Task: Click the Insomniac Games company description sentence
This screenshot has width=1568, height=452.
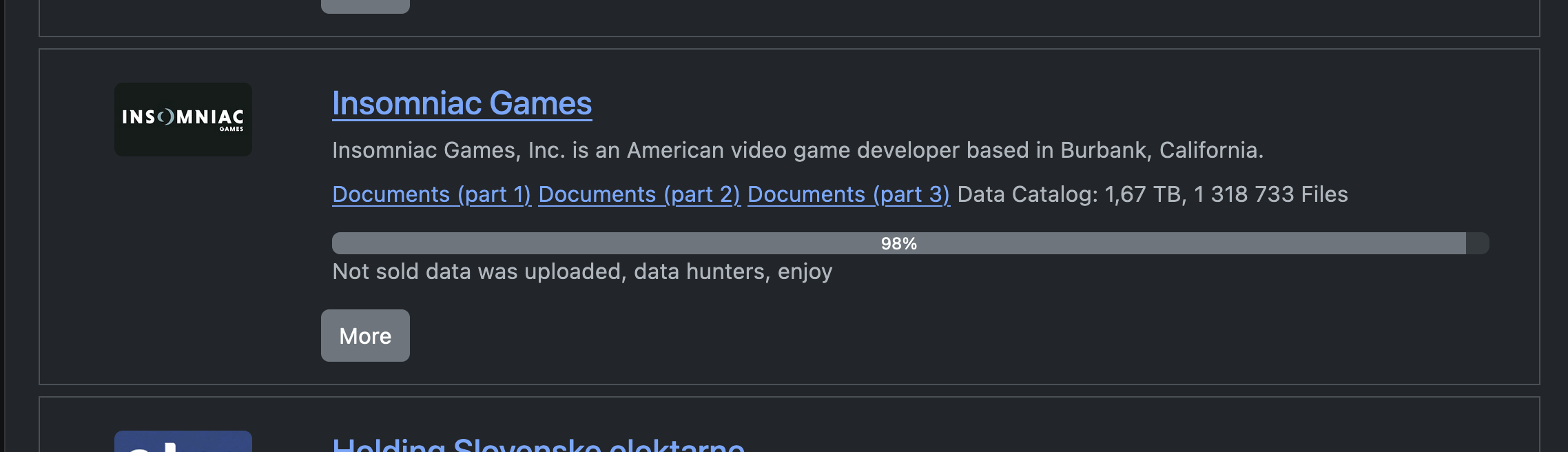Action: point(798,150)
